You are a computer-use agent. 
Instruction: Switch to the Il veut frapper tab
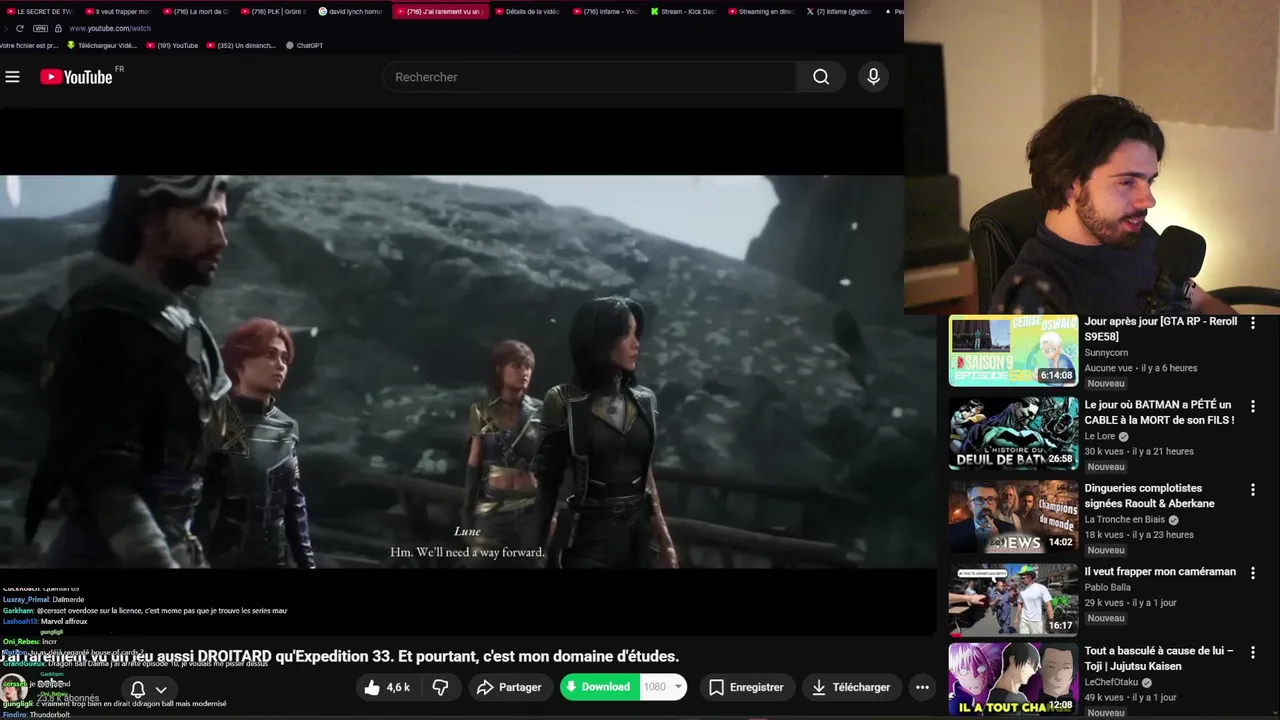tap(117, 11)
